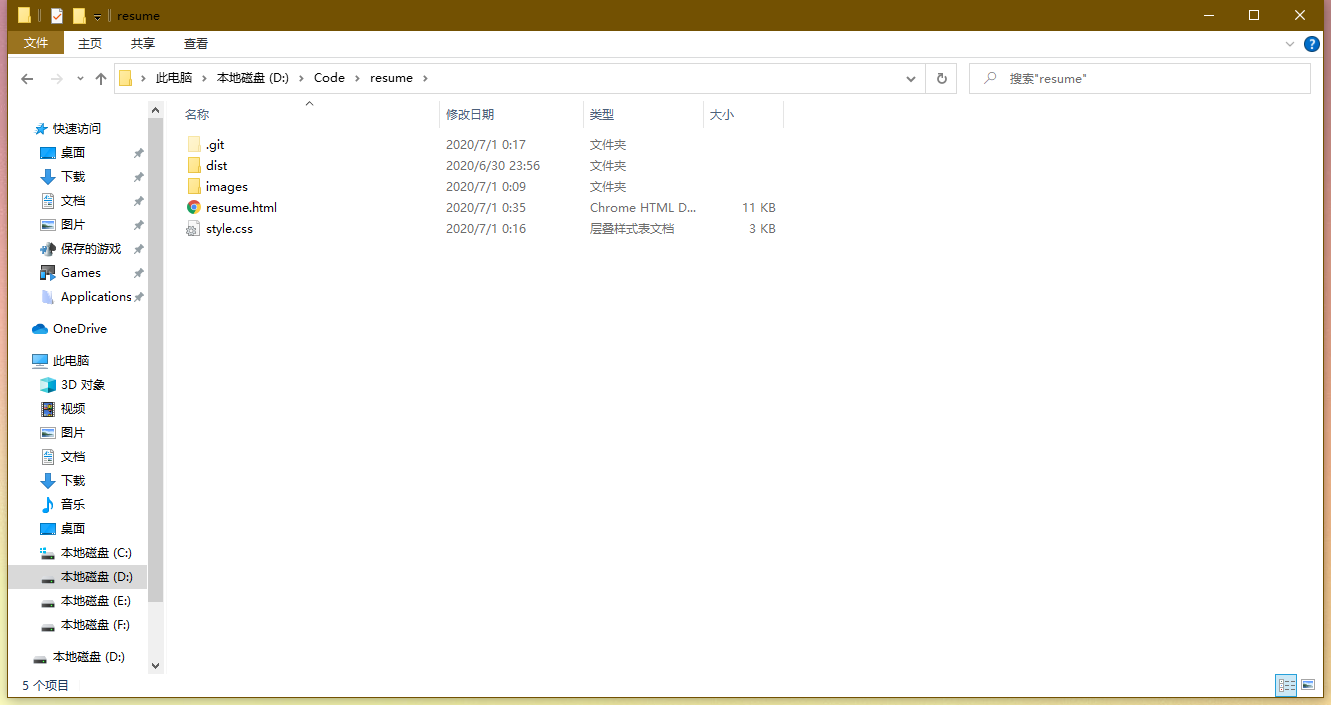Sort by 类型 column header
The width and height of the screenshot is (1331, 705).
[x=602, y=115]
